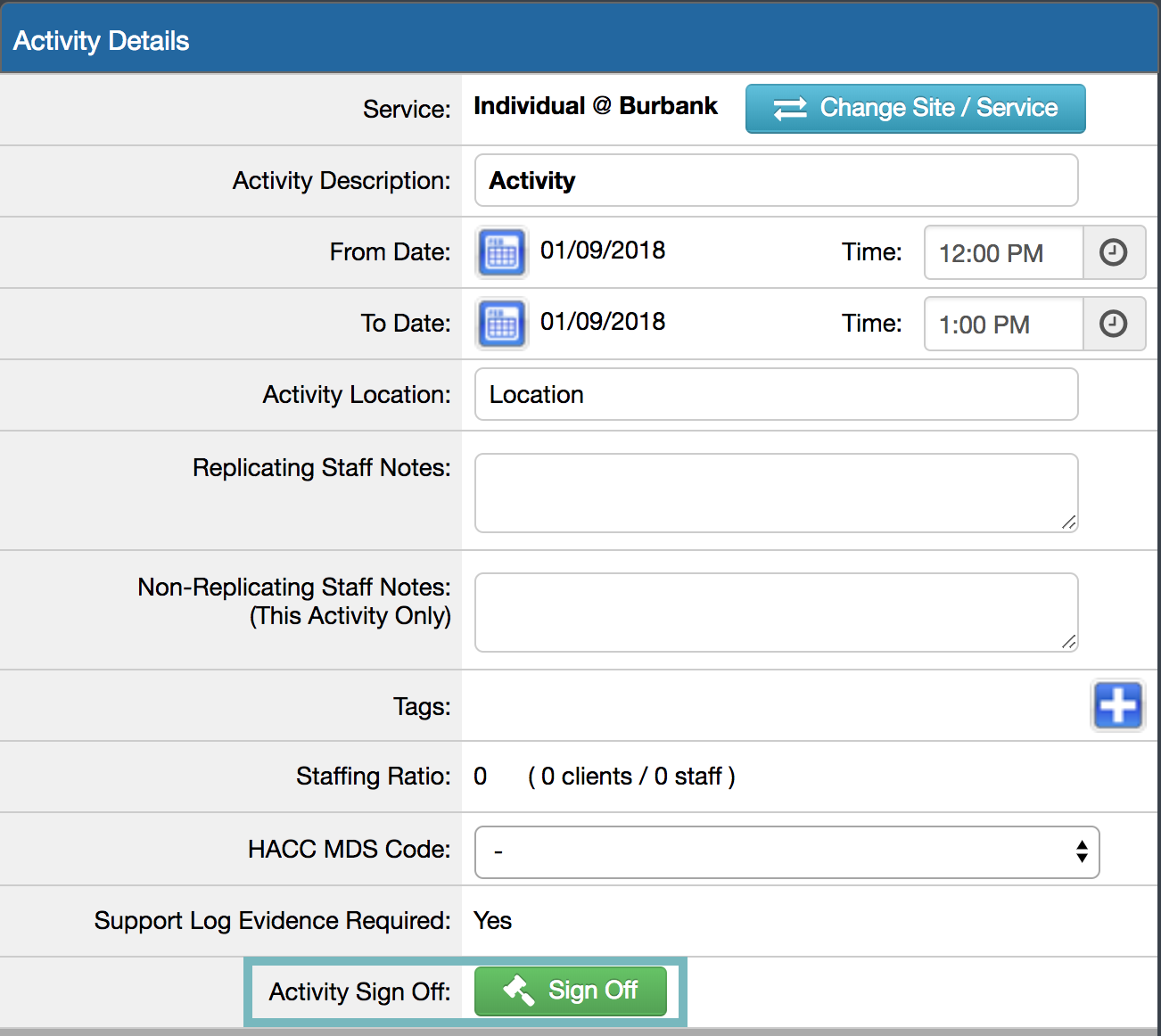Click the HACC MDS Code dropdown arrows
The height and width of the screenshot is (1036, 1161).
[1082, 852]
